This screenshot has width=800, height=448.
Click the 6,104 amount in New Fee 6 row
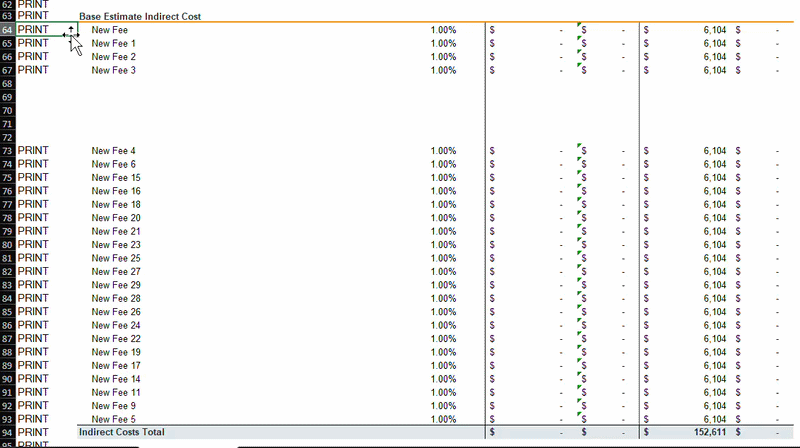coord(720,164)
